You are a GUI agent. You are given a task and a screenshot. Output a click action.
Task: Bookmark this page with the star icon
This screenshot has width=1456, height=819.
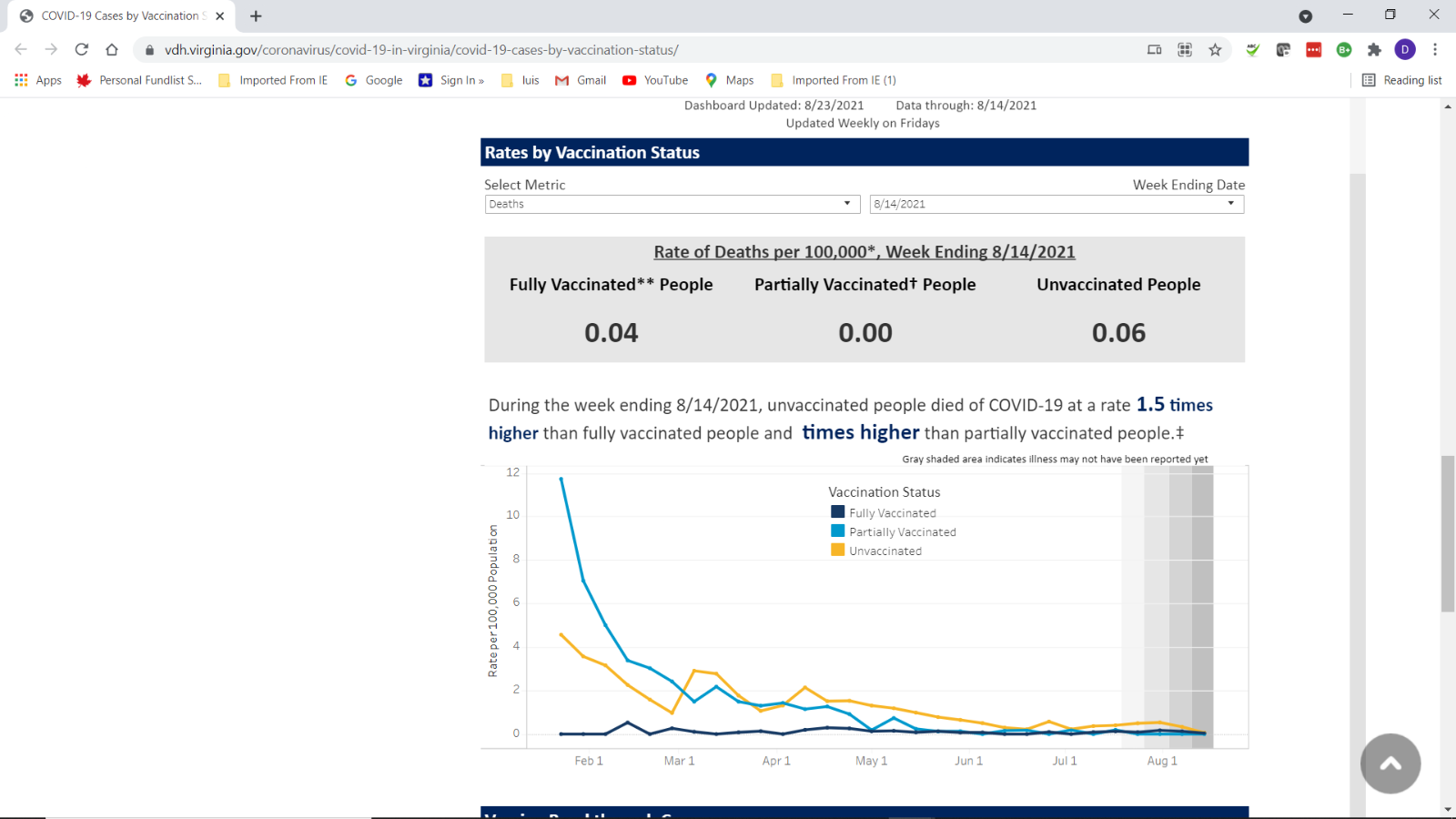point(1215,50)
